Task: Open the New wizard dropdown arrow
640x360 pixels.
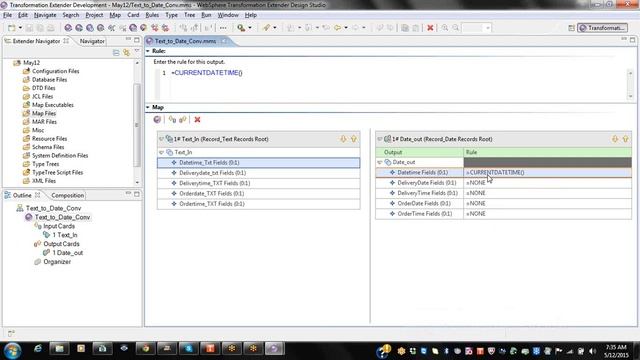Action: pos(20,28)
